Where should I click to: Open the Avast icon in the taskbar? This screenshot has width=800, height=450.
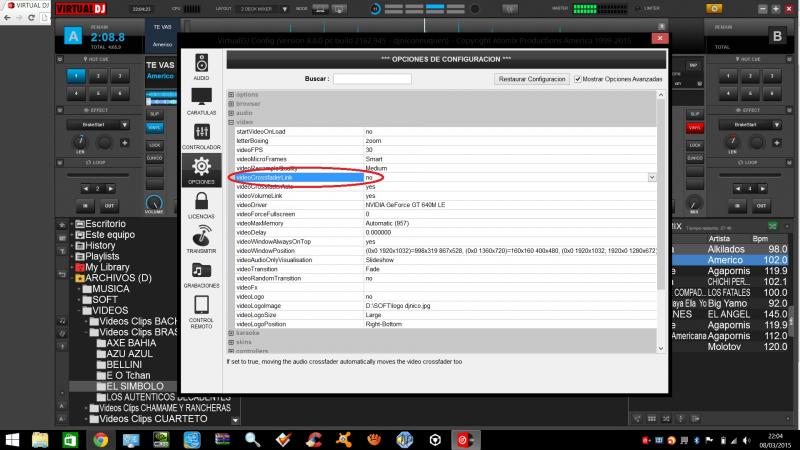[x=344, y=440]
